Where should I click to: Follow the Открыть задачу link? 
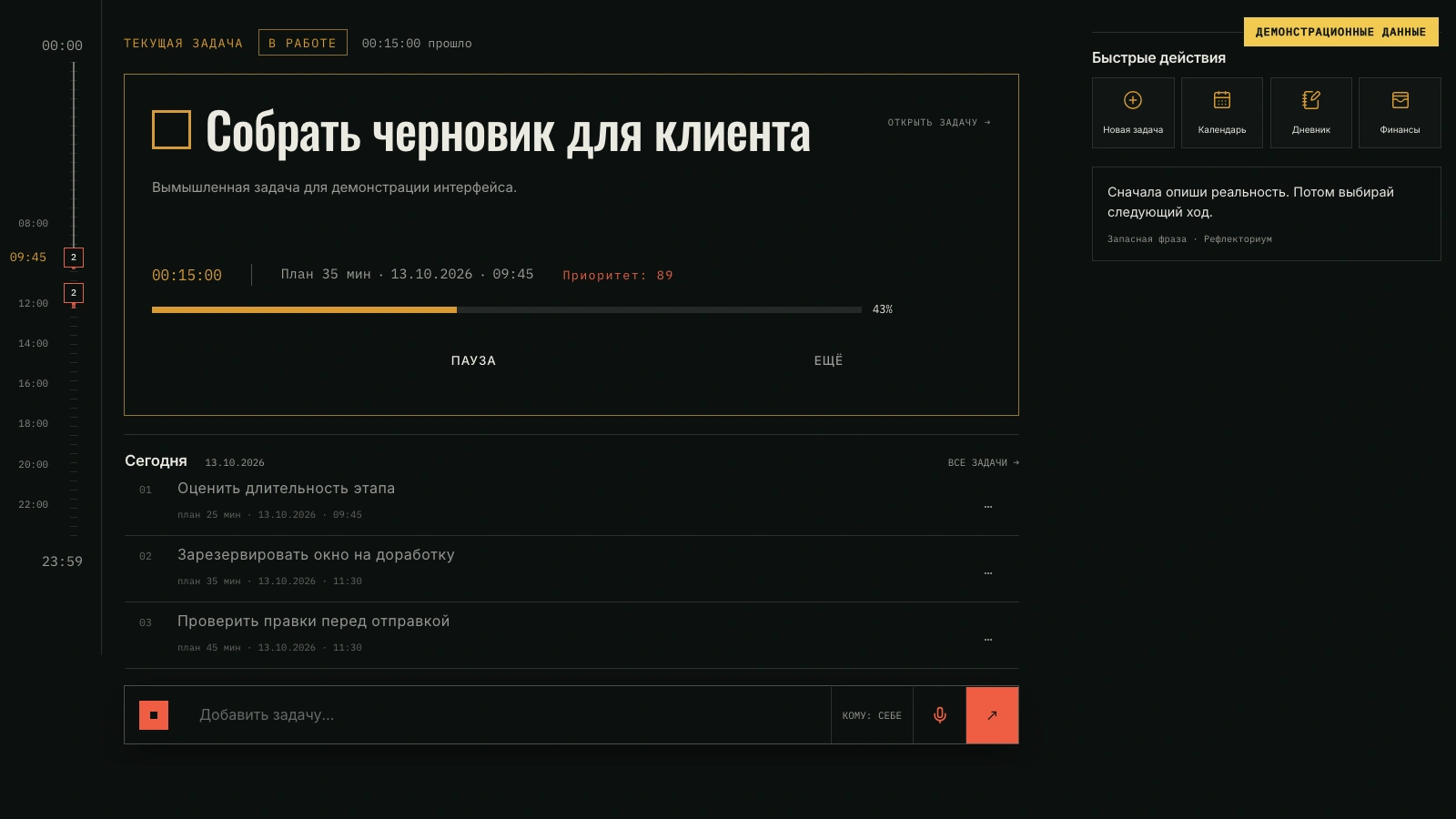click(939, 122)
